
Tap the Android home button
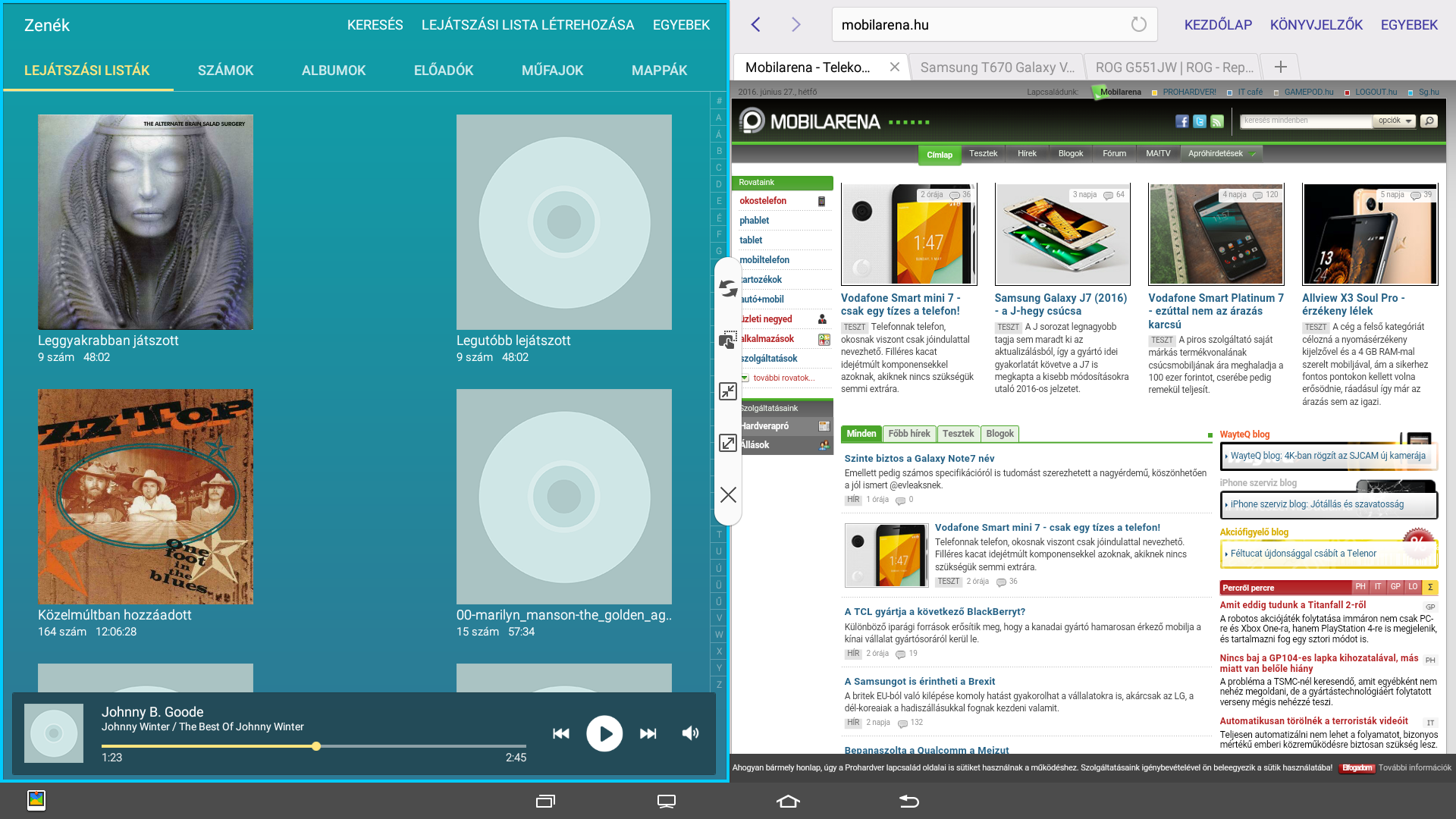[x=788, y=801]
